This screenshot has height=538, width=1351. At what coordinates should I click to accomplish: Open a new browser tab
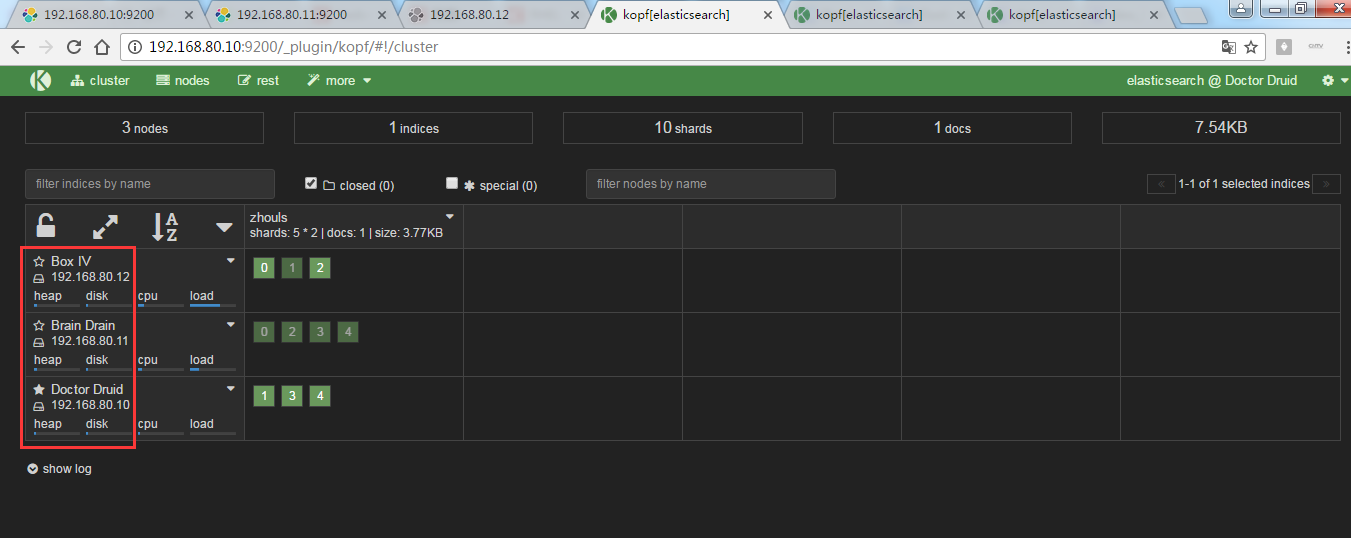coord(1191,16)
